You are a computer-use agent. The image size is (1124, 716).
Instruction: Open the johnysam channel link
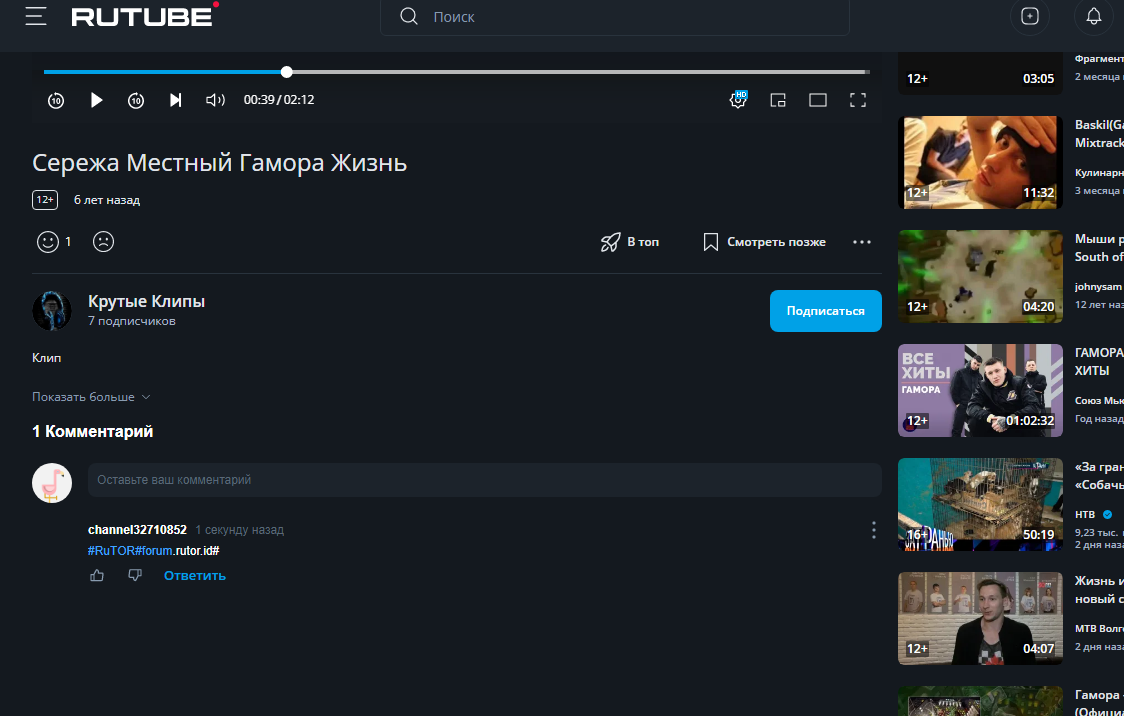1098,287
